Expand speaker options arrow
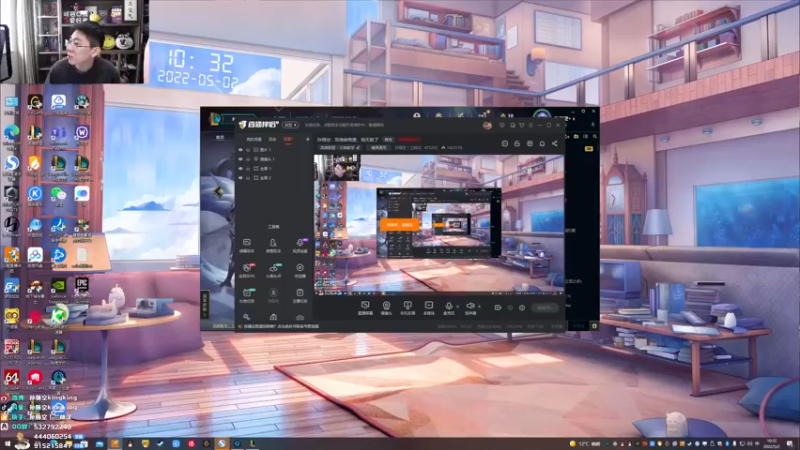 [479, 307]
